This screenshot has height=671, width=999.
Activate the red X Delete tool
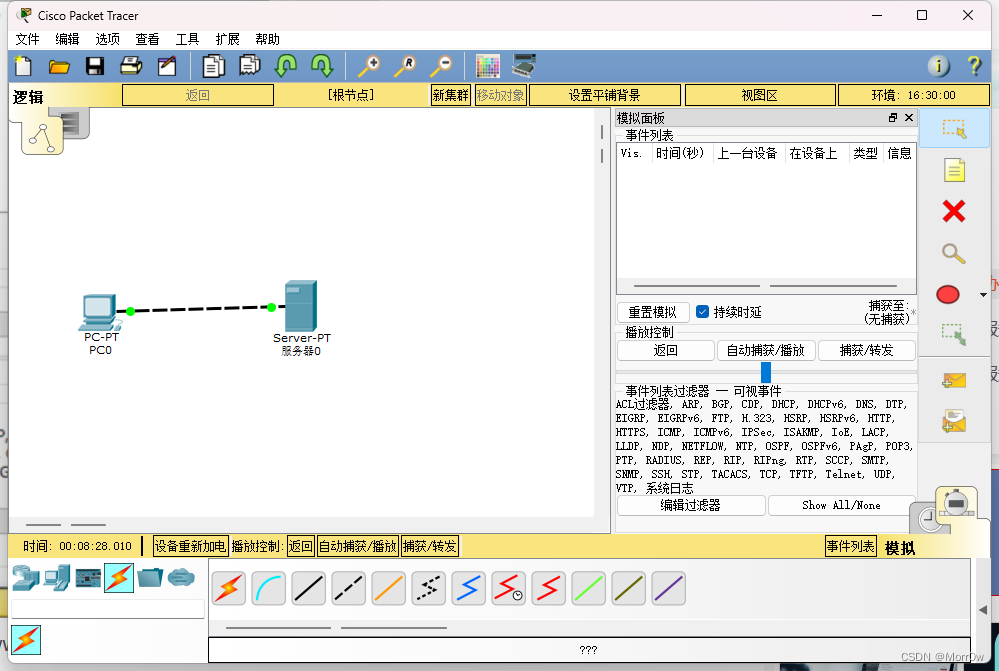[954, 211]
